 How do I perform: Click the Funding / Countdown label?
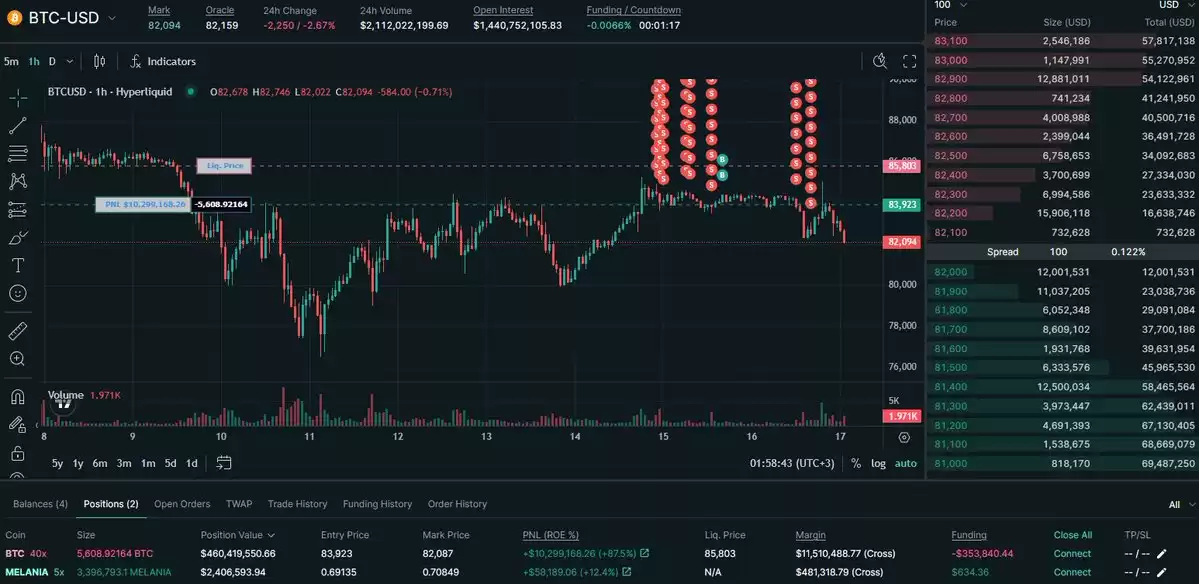pos(633,11)
